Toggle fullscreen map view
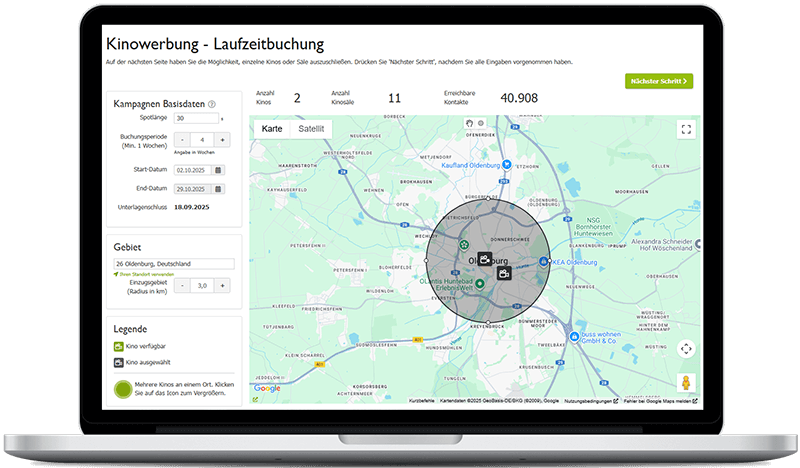This screenshot has height=468, width=800. tap(686, 129)
